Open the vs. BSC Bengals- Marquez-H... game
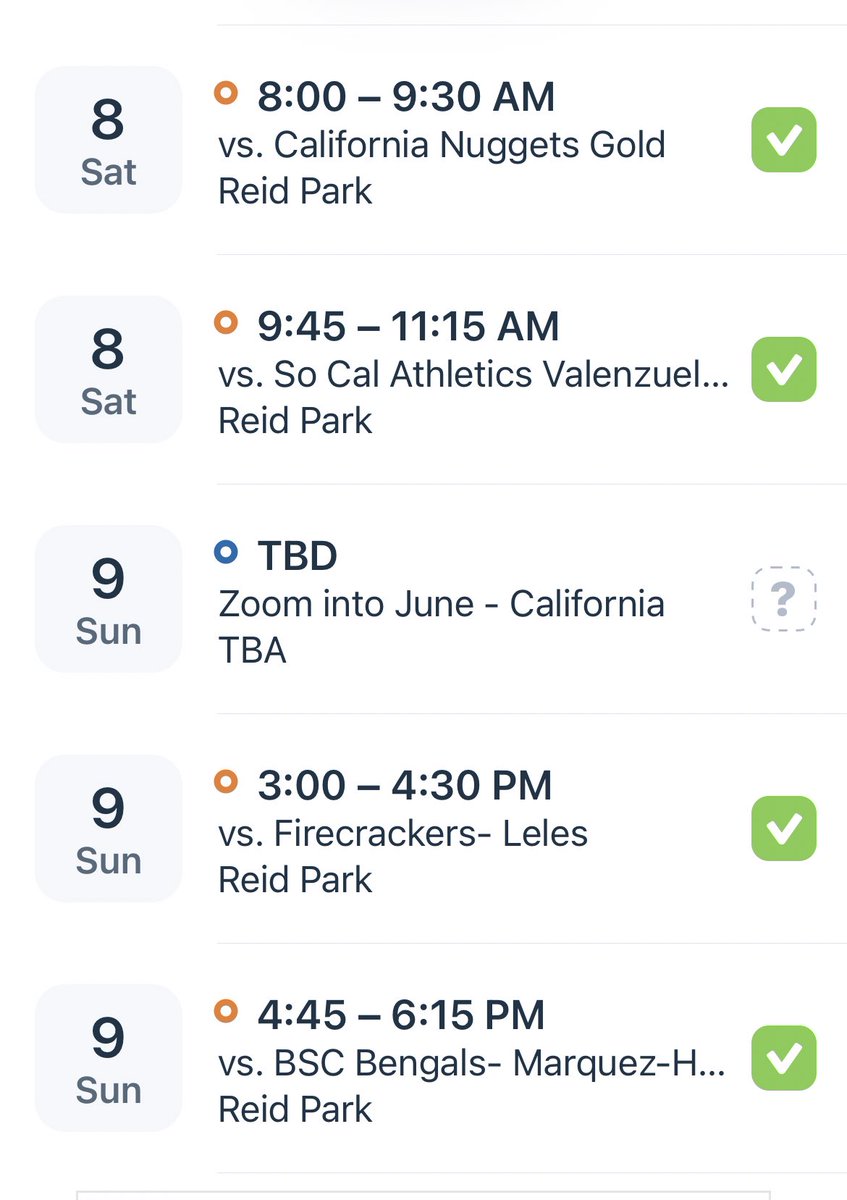The width and height of the screenshot is (847, 1200). tap(472, 1063)
